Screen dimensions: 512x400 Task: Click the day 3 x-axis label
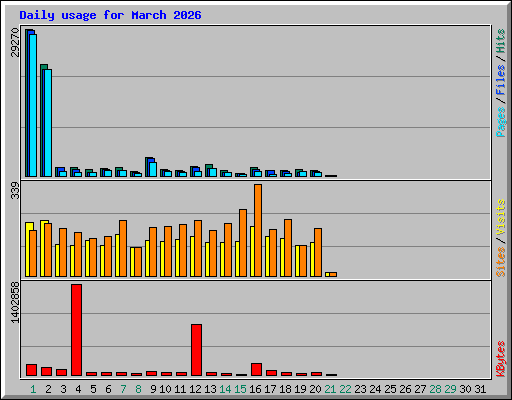point(63,389)
